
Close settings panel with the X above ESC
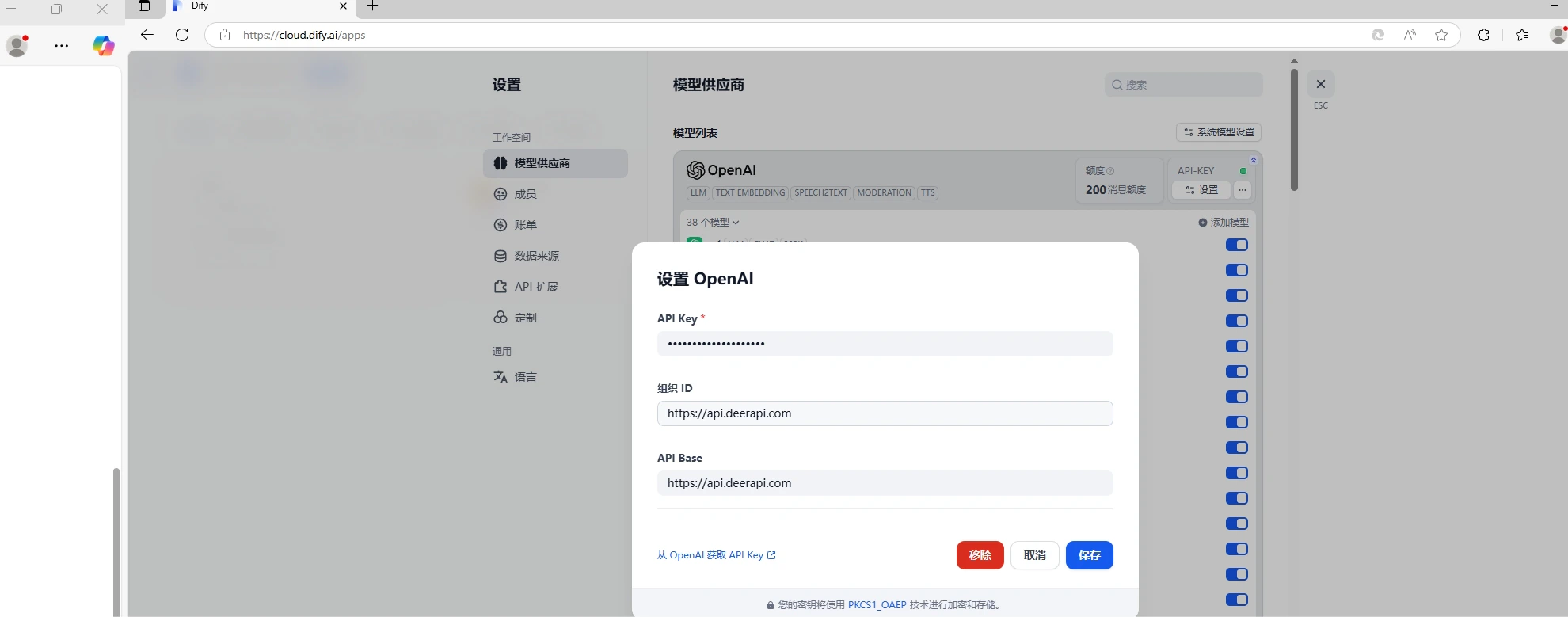tap(1321, 84)
